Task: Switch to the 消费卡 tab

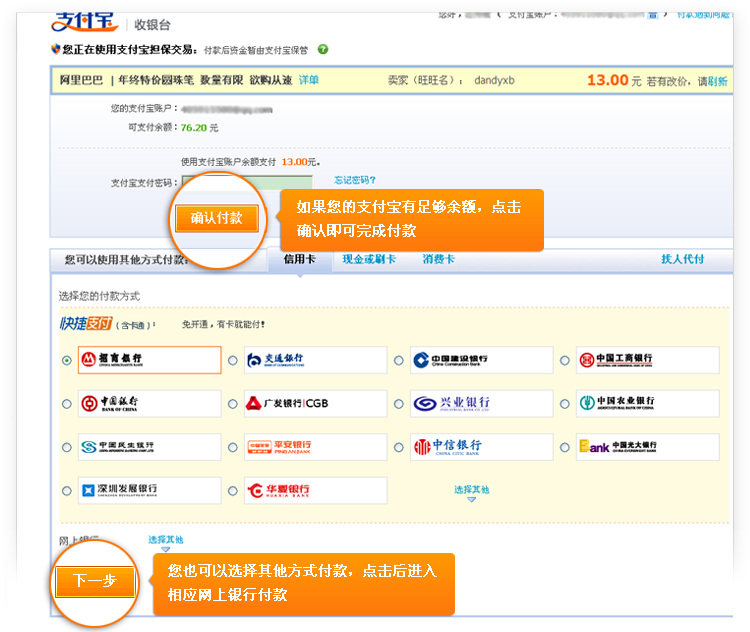Action: (438, 259)
